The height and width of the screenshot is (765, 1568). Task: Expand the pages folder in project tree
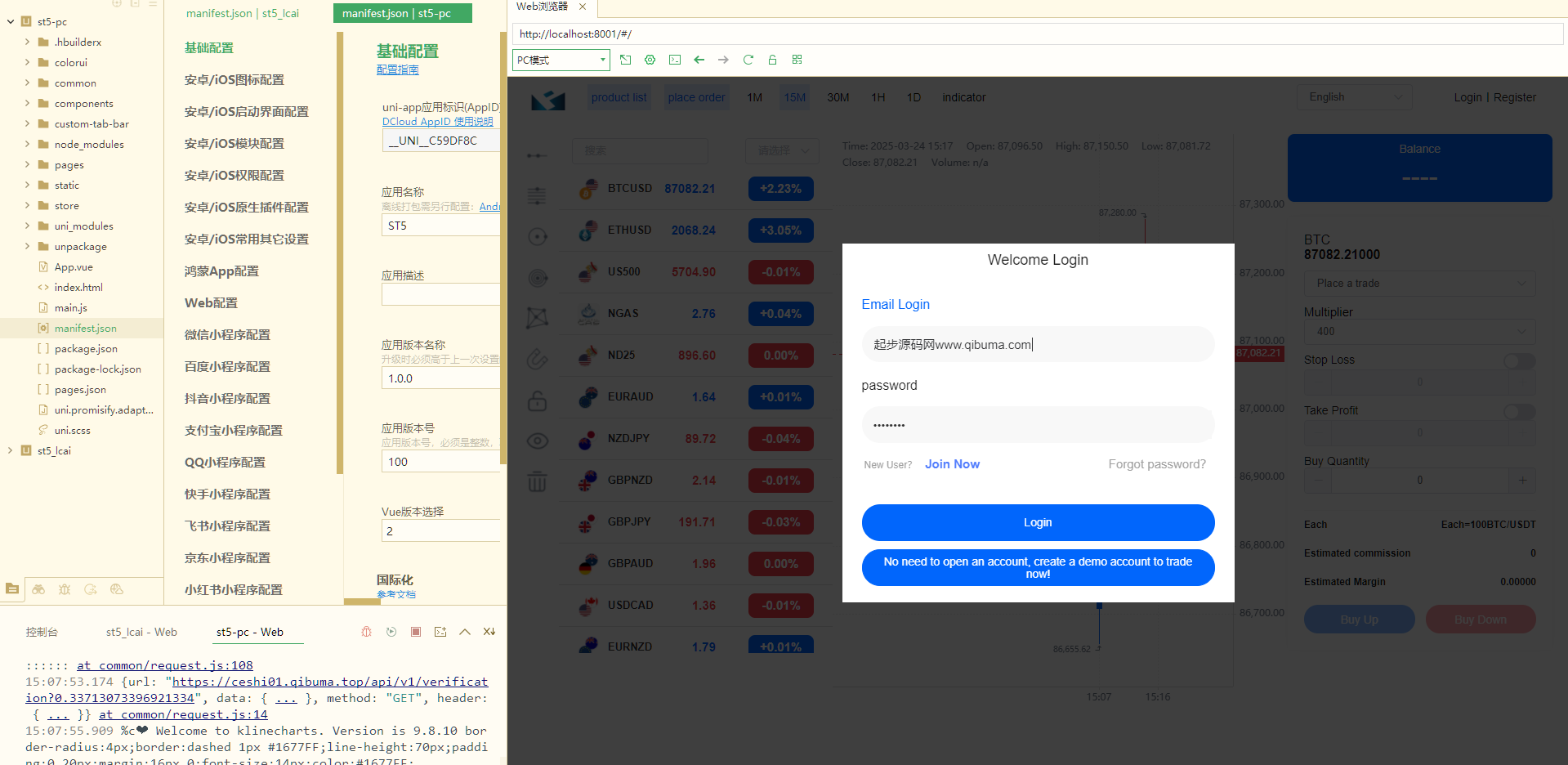point(27,164)
